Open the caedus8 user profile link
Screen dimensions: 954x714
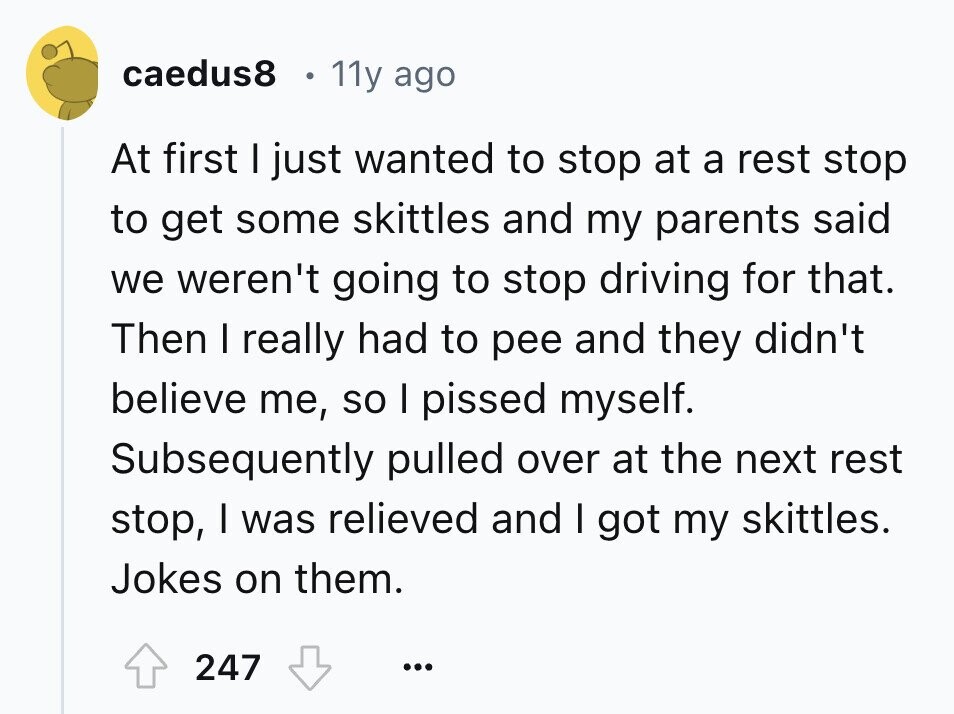click(199, 74)
